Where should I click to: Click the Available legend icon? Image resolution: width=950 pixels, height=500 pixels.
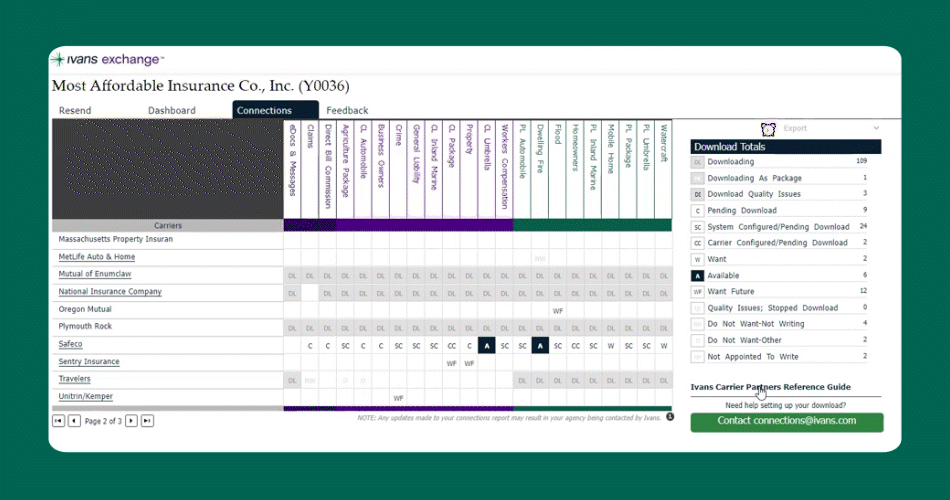pyautogui.click(x=697, y=275)
